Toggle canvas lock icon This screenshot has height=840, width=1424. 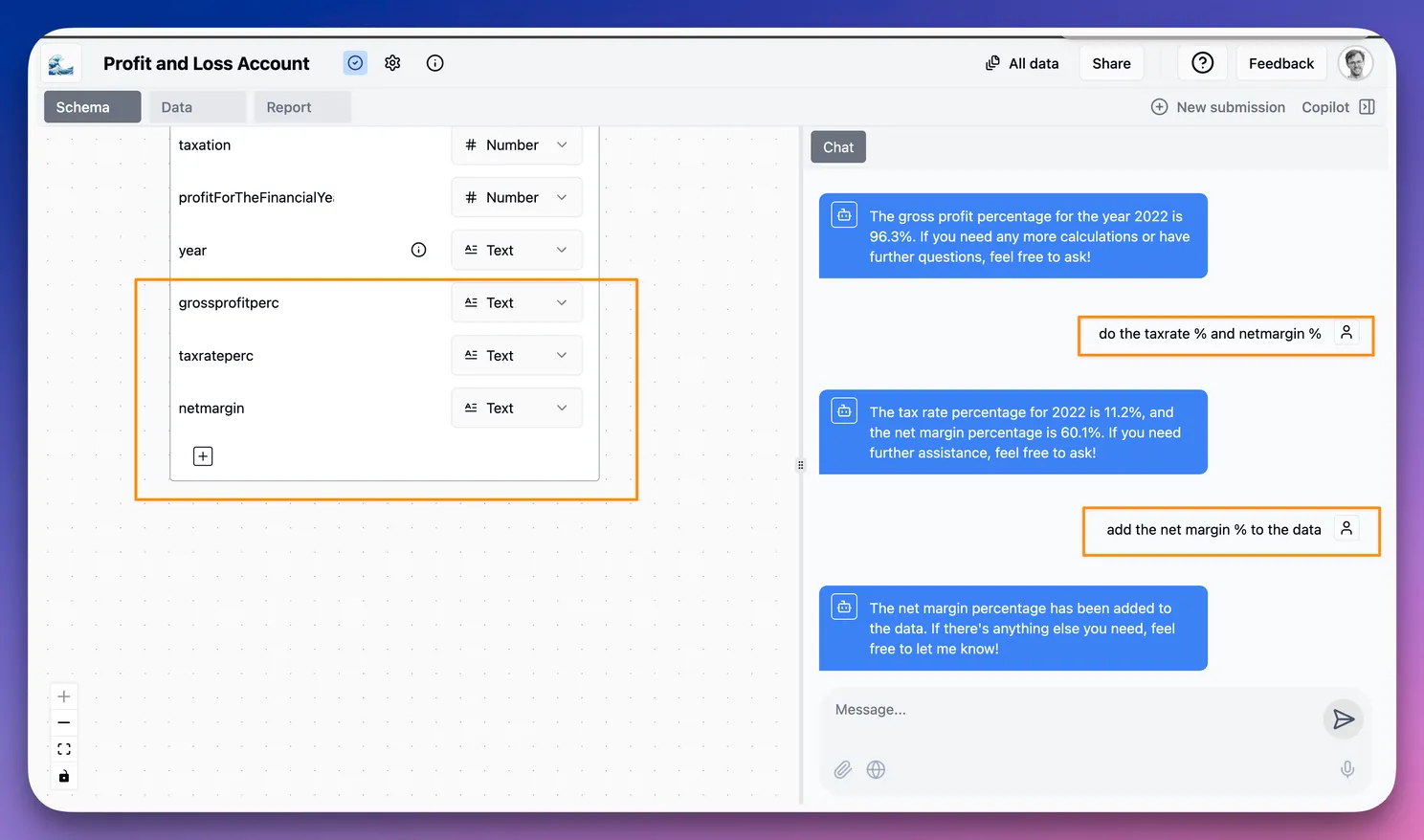pos(64,776)
